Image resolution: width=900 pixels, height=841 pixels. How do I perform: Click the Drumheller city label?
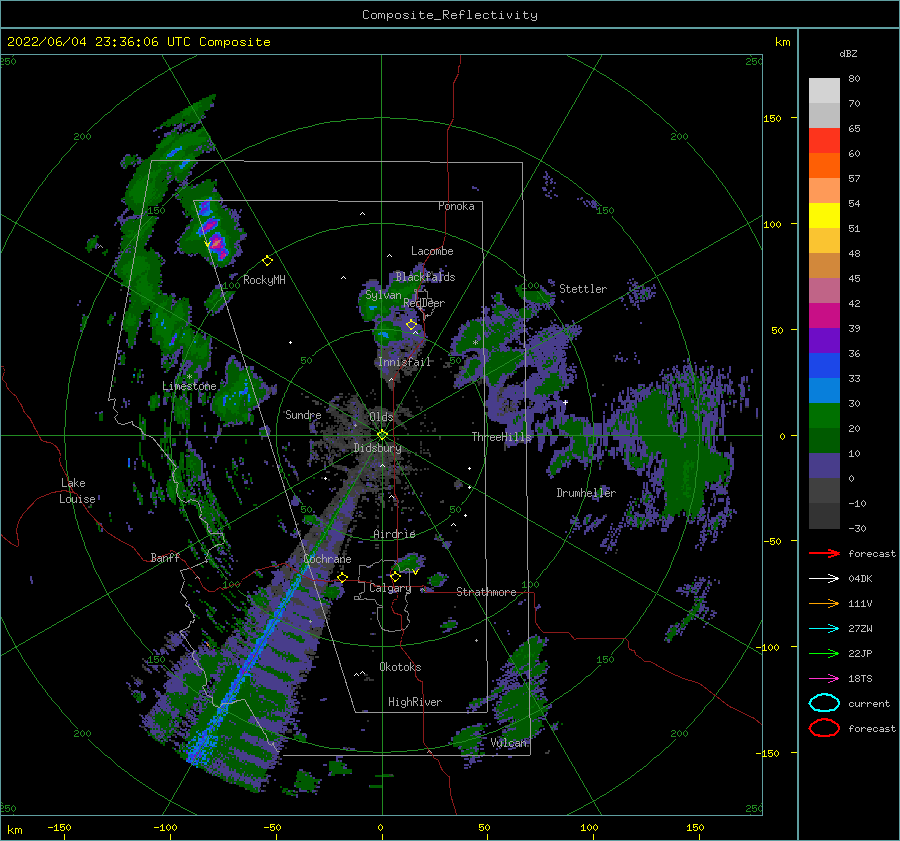[586, 493]
